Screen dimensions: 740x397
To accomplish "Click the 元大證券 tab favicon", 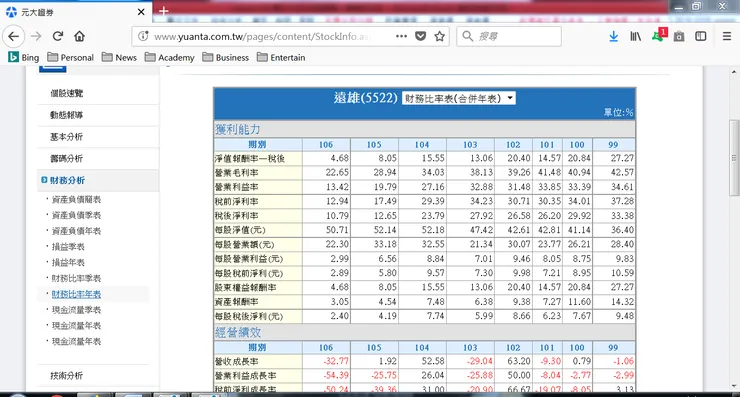I will pyautogui.click(x=11, y=12).
